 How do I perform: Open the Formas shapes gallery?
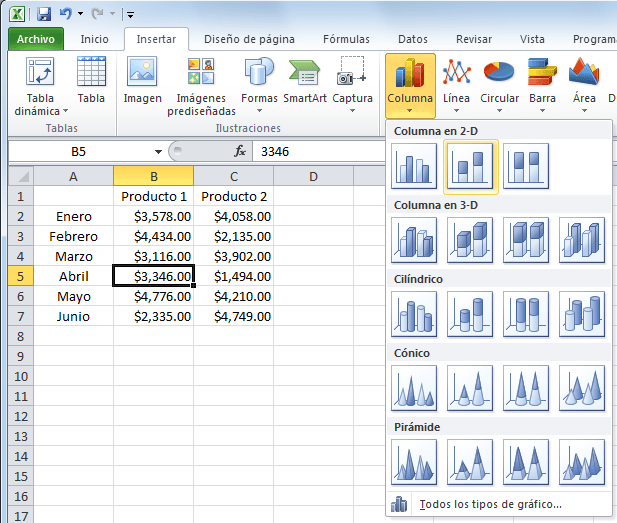259,86
